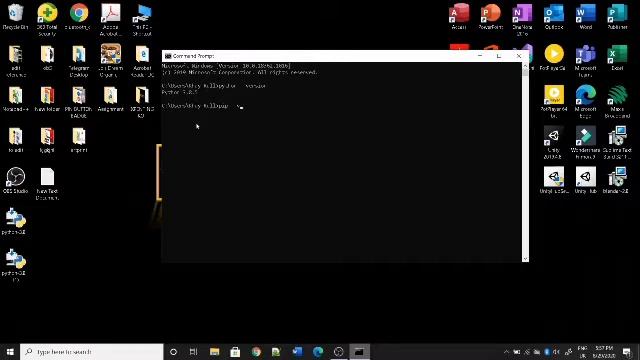The image size is (640, 360).
Task: Open File Explorer from the taskbar
Action: (x=214, y=352)
